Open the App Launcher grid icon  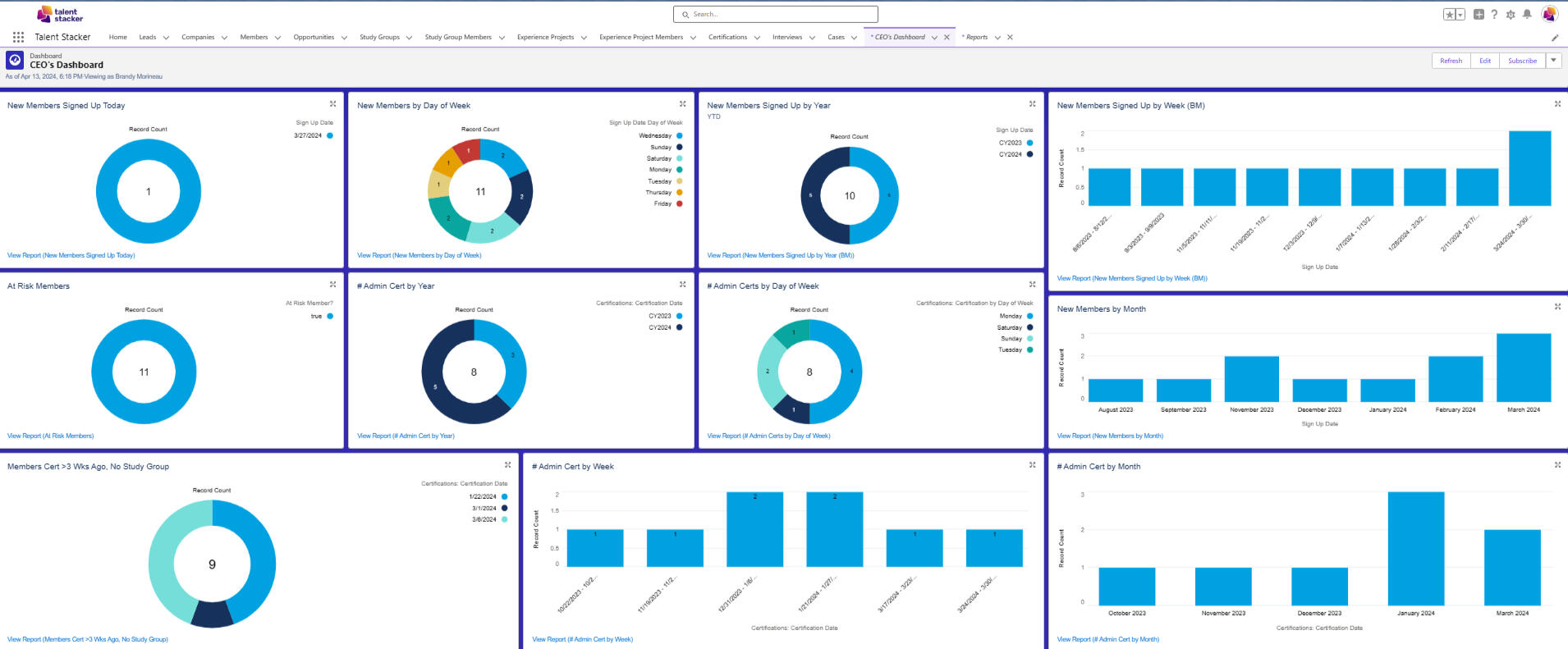pyautogui.click(x=18, y=37)
